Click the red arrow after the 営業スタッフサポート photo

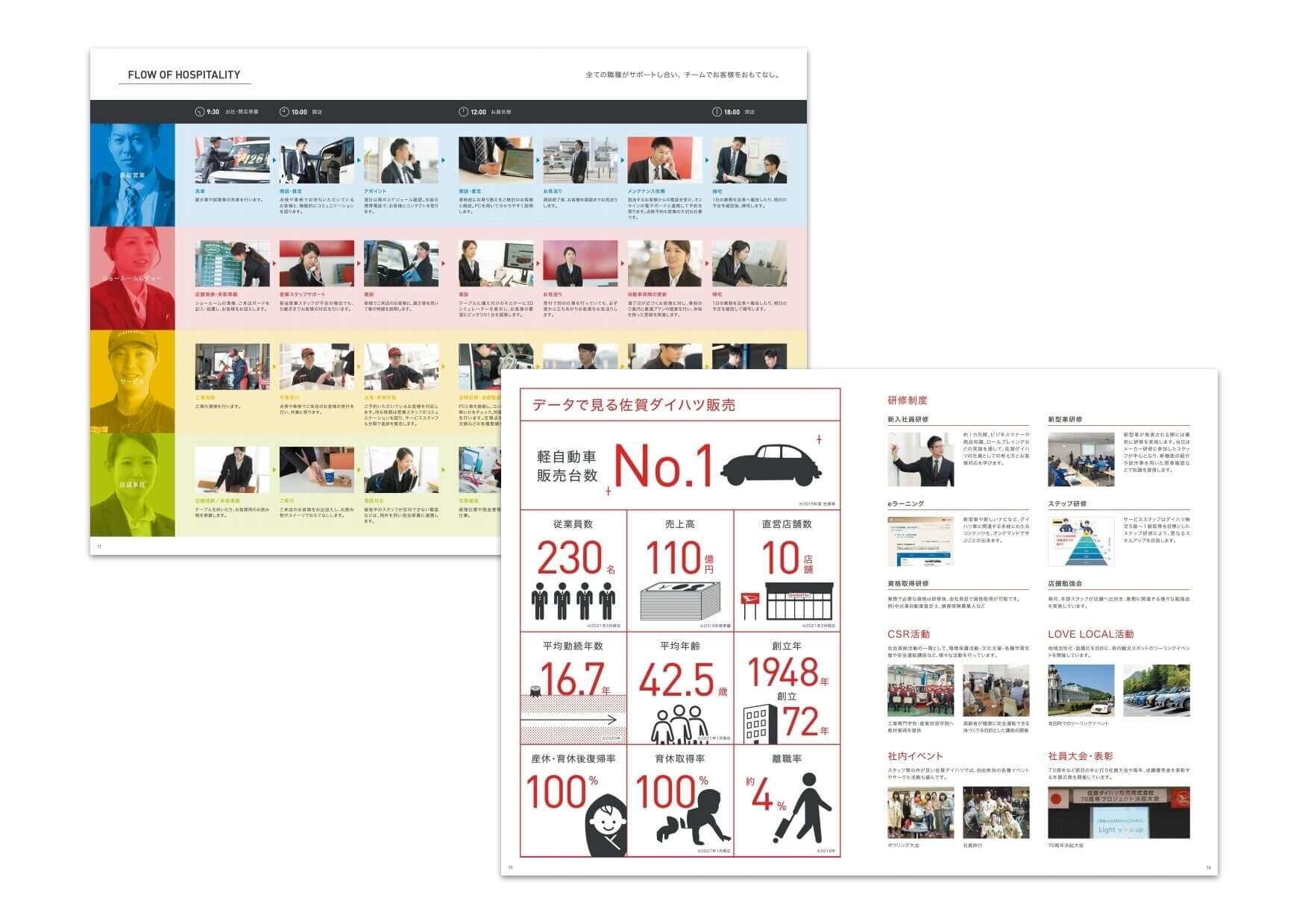click(x=359, y=263)
